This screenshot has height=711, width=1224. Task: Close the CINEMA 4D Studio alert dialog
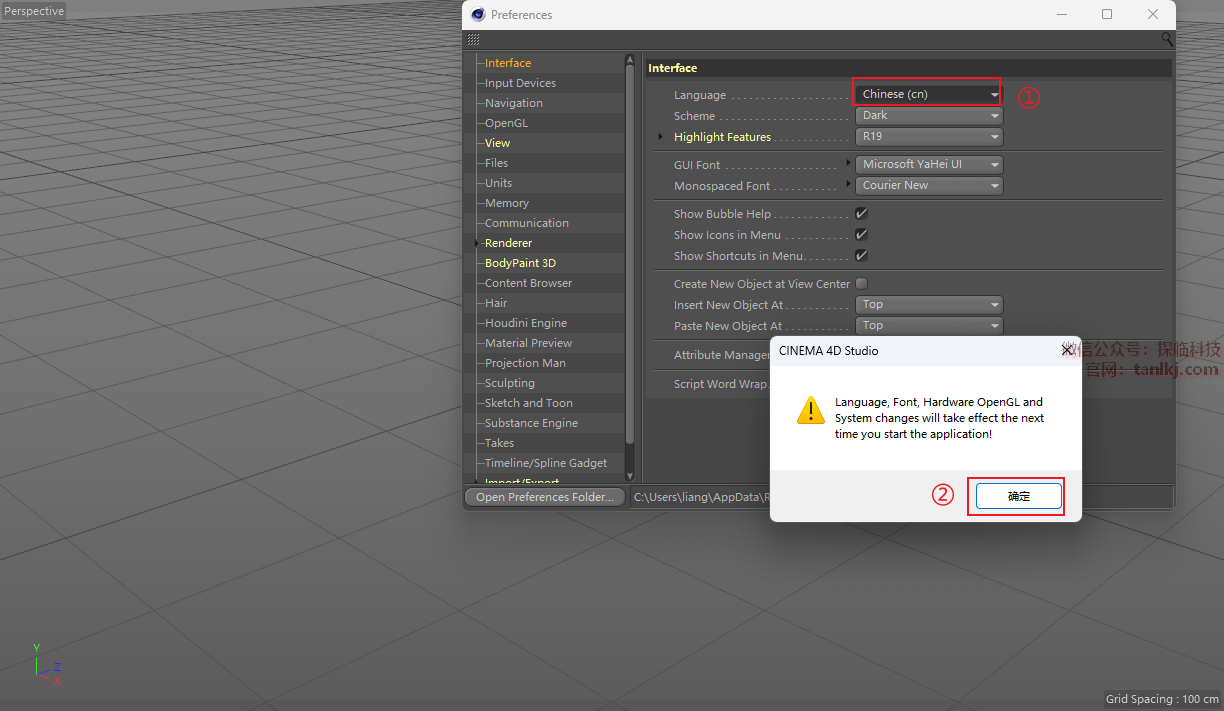(1067, 350)
